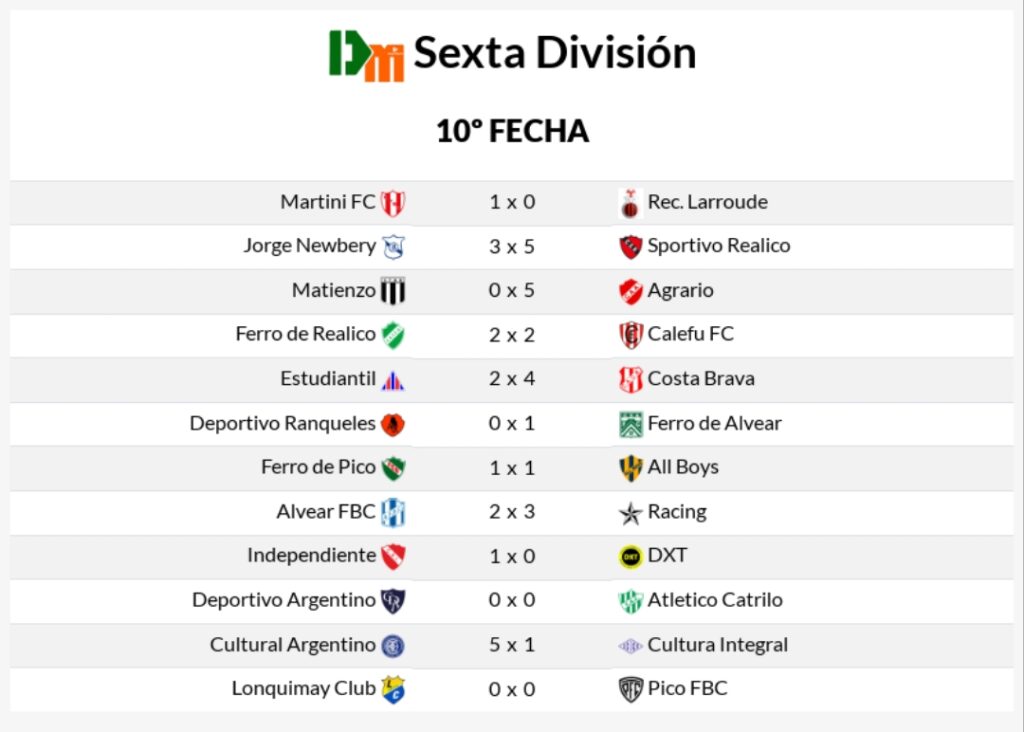Click the Pico FBC shield crest
Viewport: 1024px width, 732px height.
(630, 690)
